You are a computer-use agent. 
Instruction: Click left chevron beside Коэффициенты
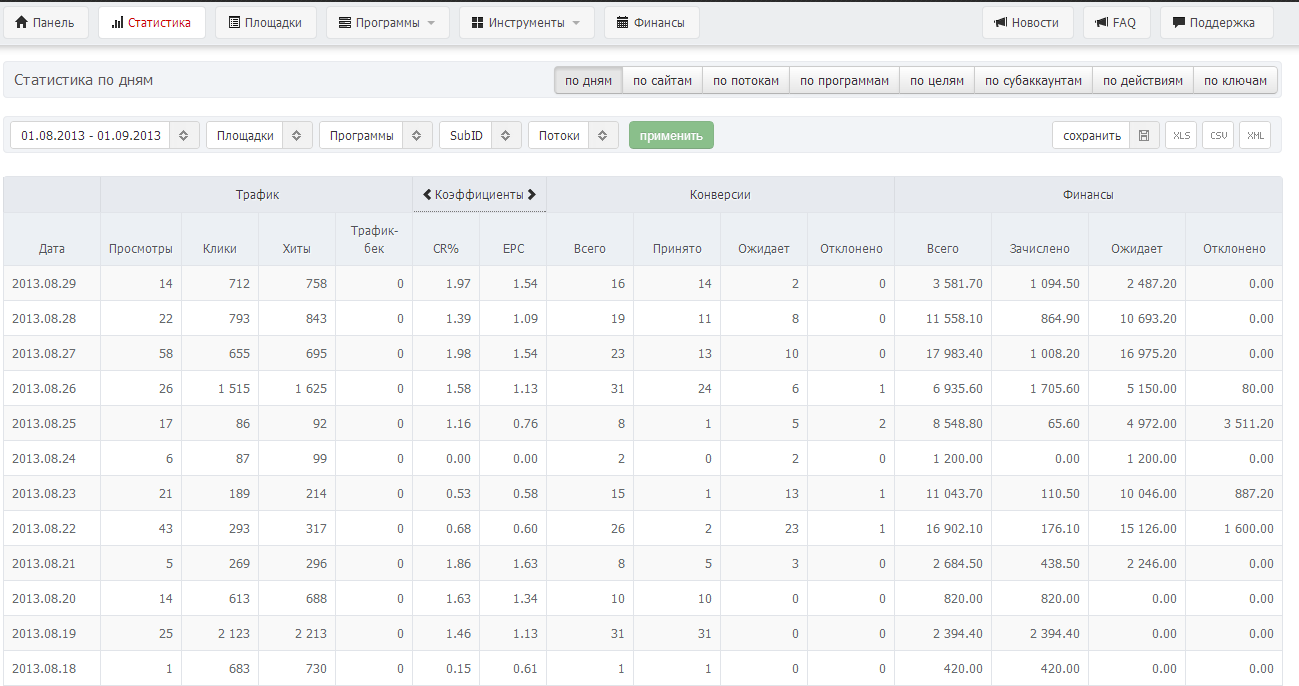tap(427, 195)
